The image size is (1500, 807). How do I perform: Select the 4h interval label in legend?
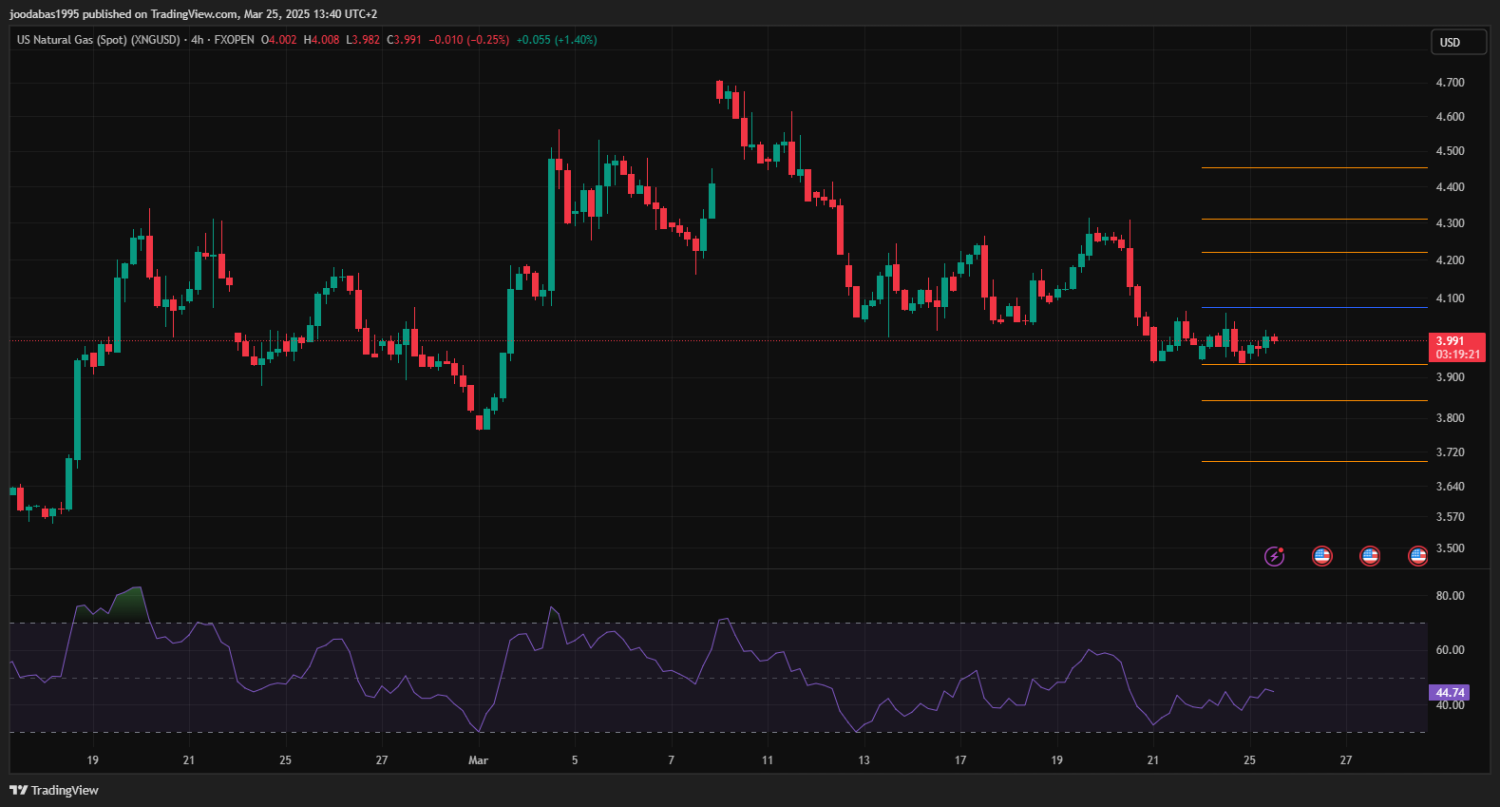tap(197, 40)
